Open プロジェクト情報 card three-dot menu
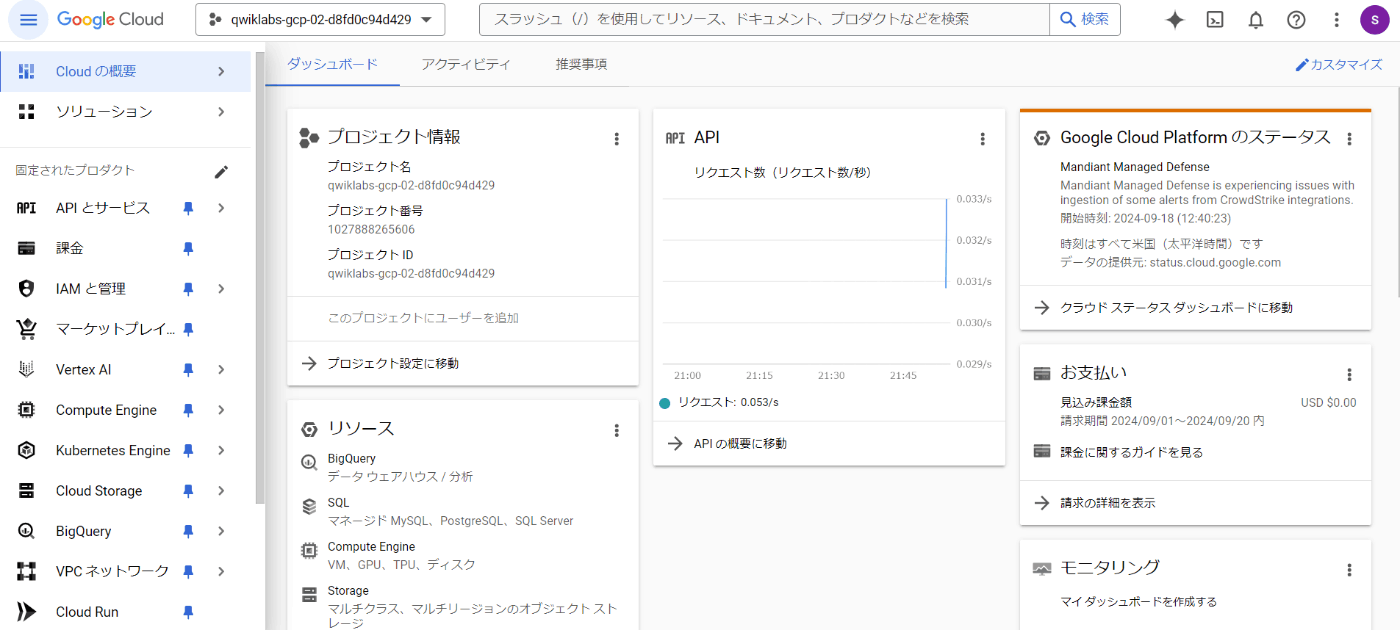This screenshot has height=630, width=1400. click(616, 139)
